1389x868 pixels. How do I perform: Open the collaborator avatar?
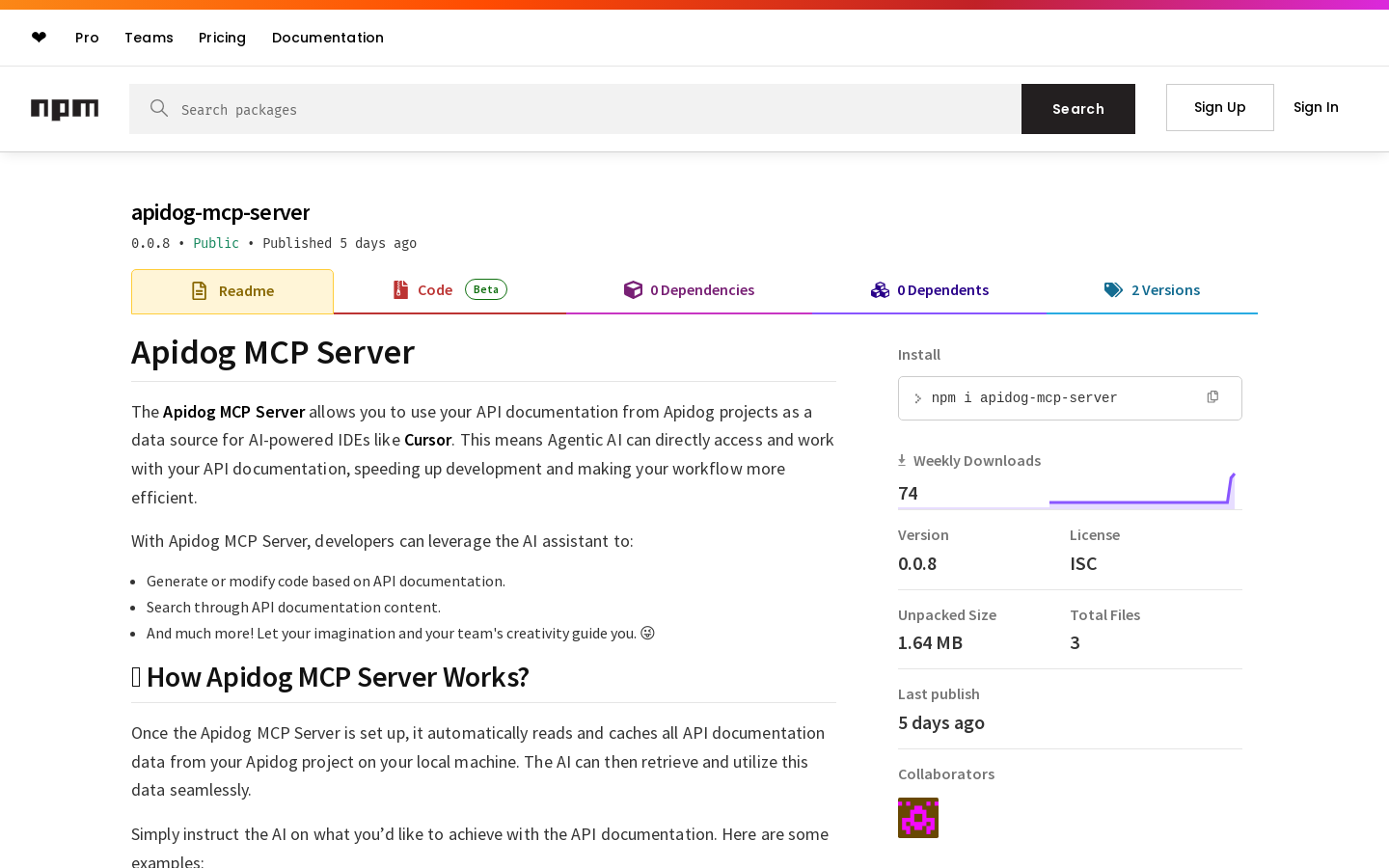pos(918,818)
